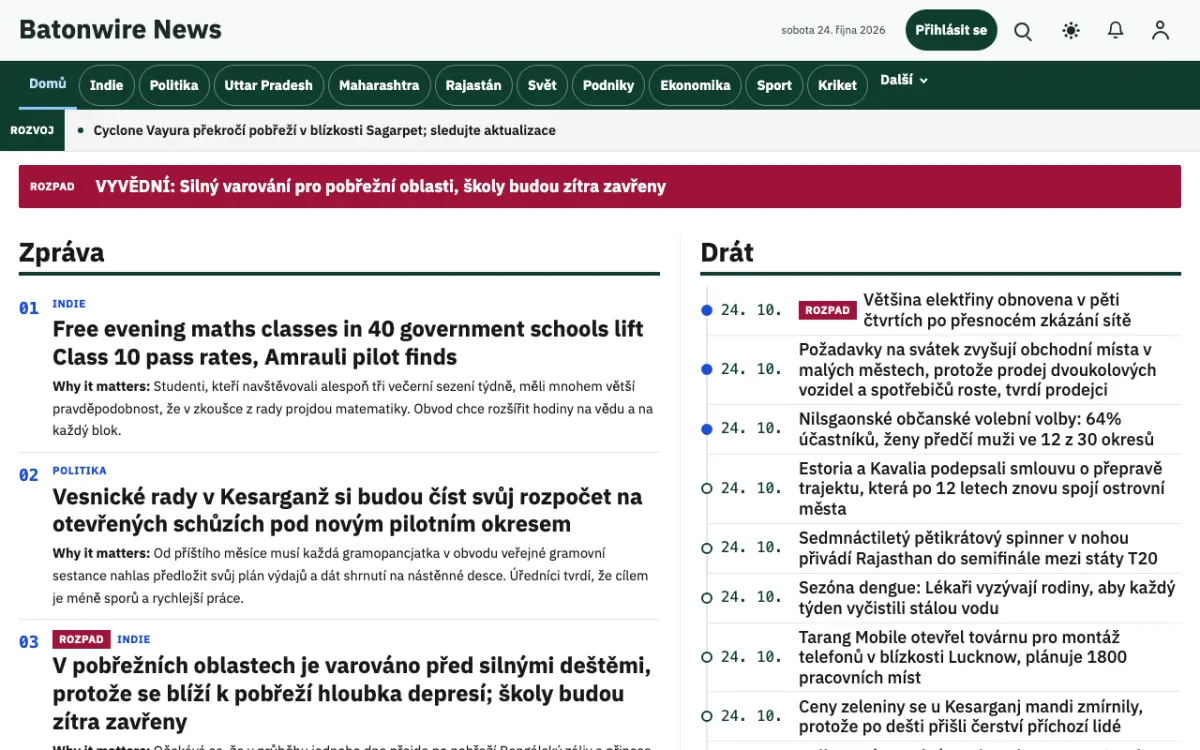Image resolution: width=1200 pixels, height=750 pixels.
Task: Open the Ekonomika section
Action: click(x=695, y=85)
